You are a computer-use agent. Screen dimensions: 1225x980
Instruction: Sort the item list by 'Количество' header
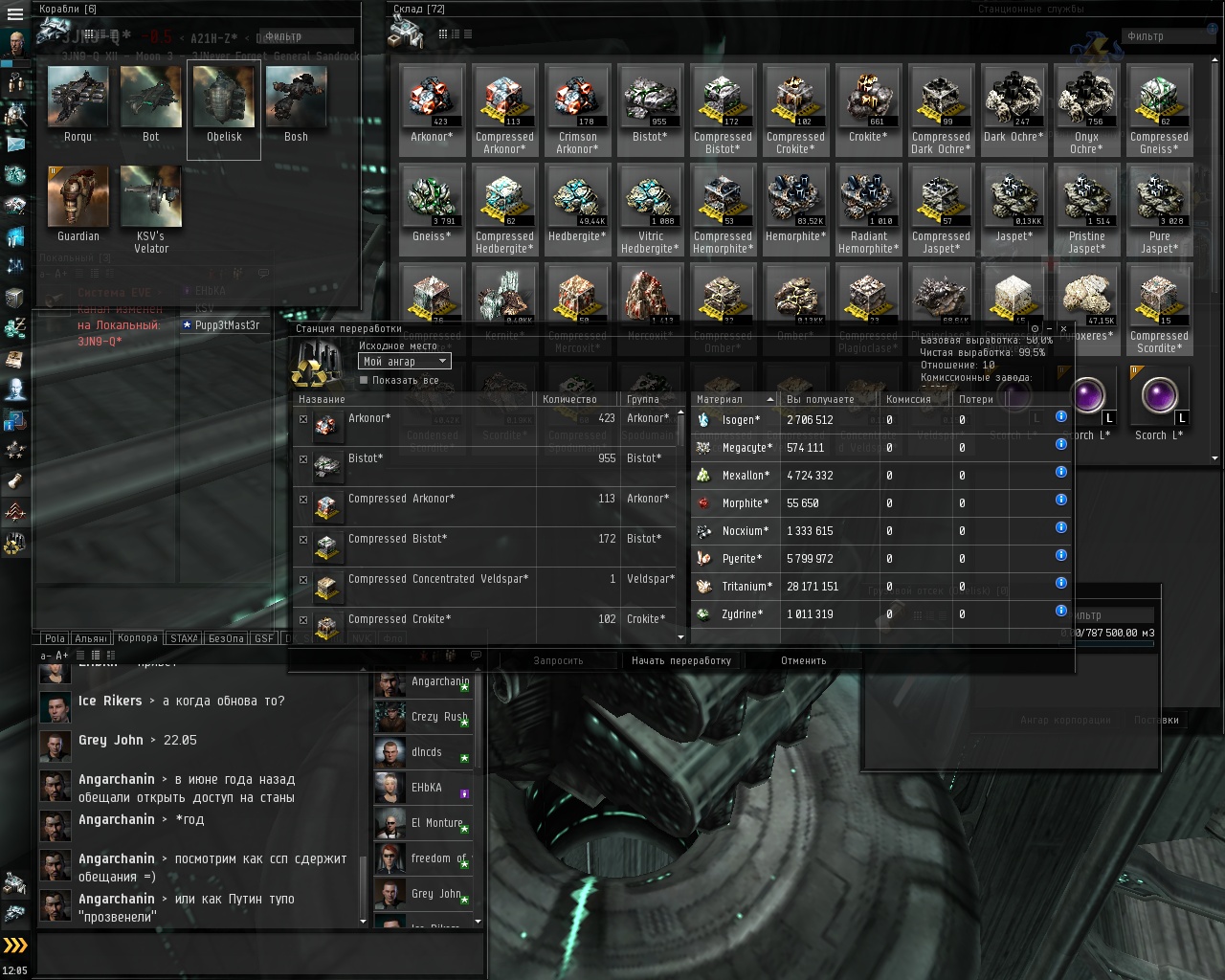577,399
